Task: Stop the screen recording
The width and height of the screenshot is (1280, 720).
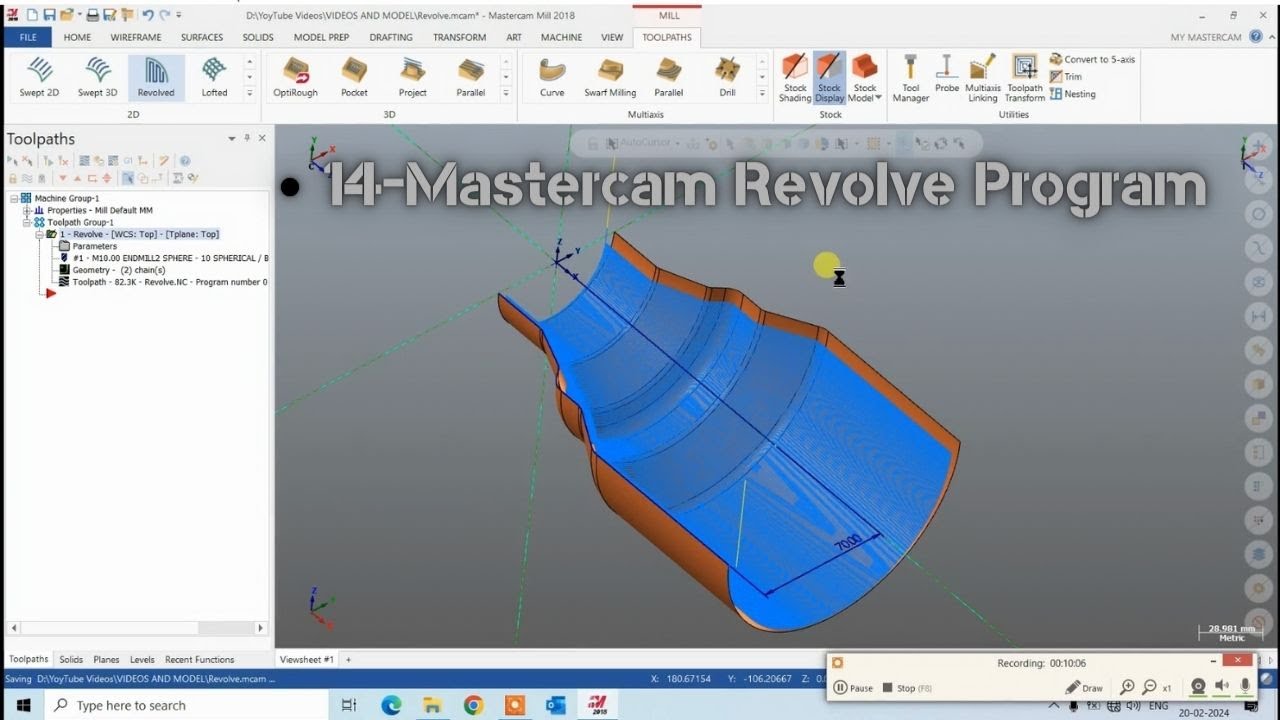Action: 907,688
